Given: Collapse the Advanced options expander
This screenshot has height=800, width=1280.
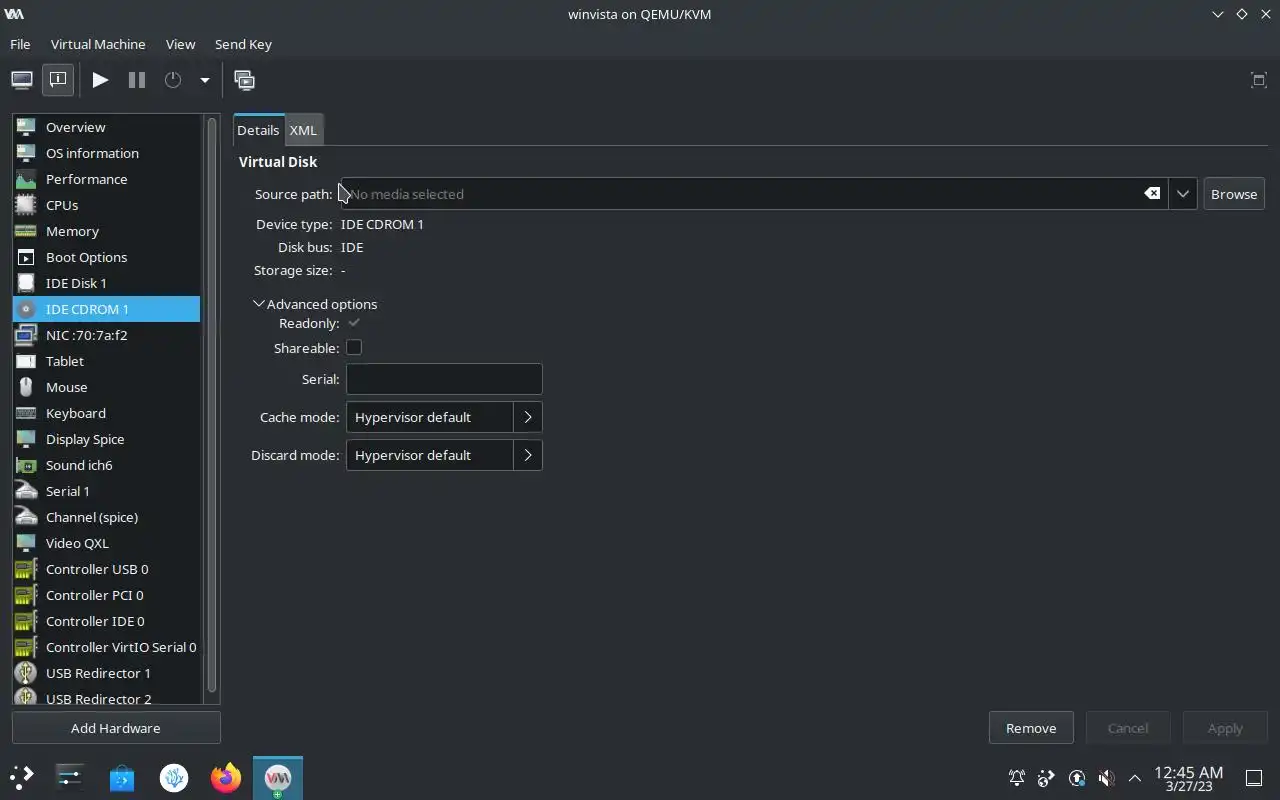Looking at the screenshot, I should pos(315,304).
